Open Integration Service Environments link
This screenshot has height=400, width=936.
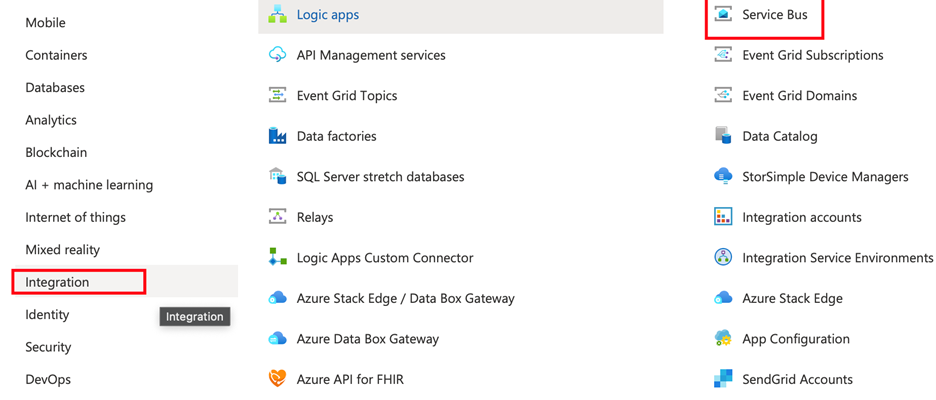pos(838,258)
